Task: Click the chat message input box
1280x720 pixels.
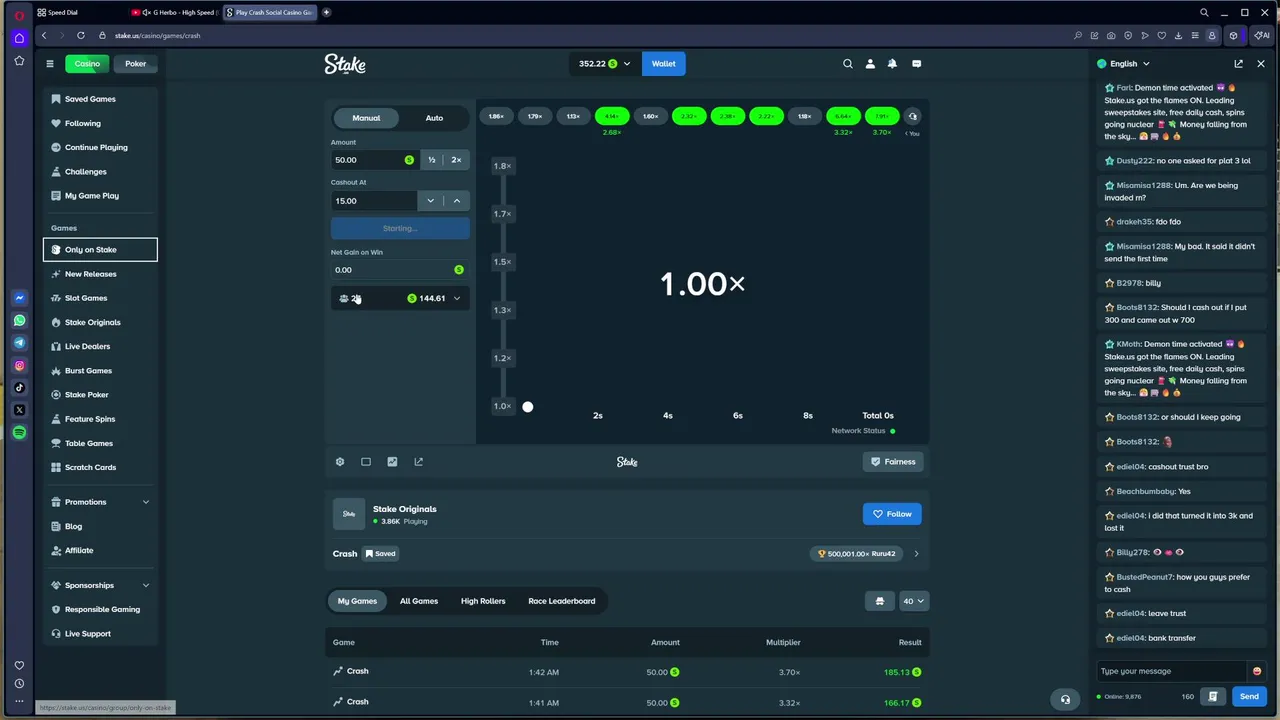Action: pyautogui.click(x=1172, y=671)
